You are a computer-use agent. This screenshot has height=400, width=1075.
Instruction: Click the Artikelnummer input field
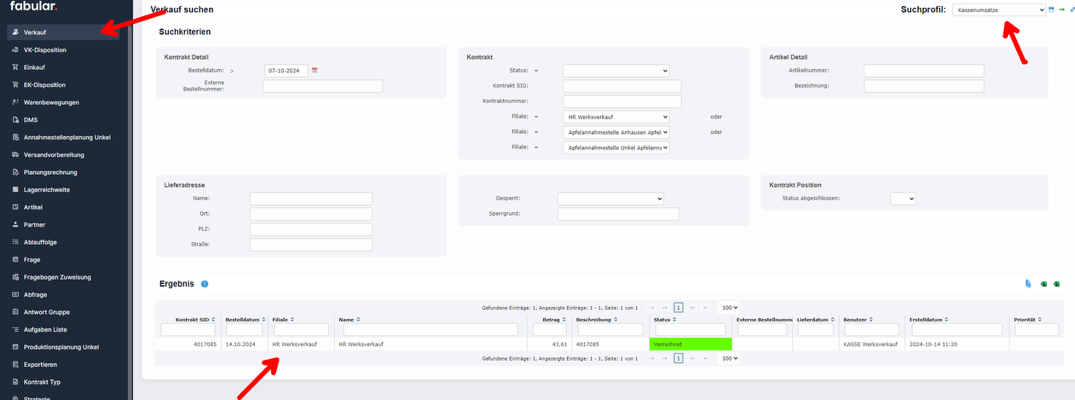923,71
